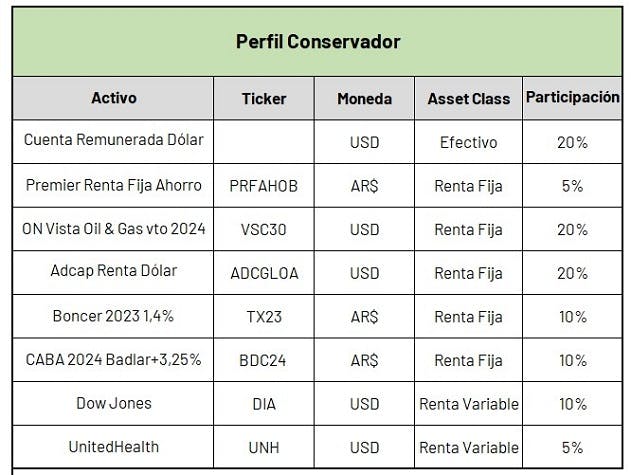Click the Cuenta Remunerada Dólar cell
Screen dimensions: 631x475
tap(113, 142)
